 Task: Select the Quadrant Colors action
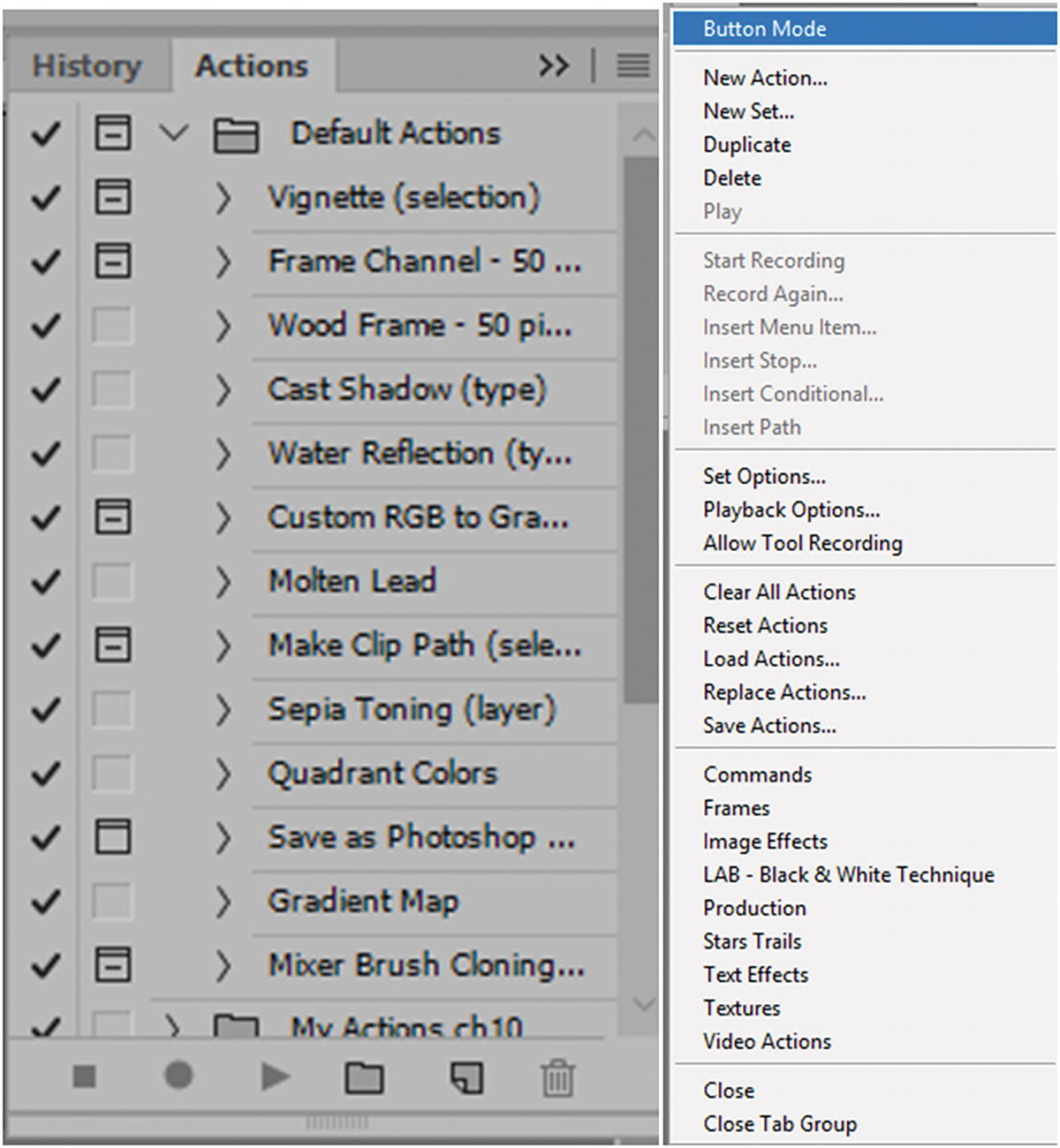pyautogui.click(x=382, y=774)
